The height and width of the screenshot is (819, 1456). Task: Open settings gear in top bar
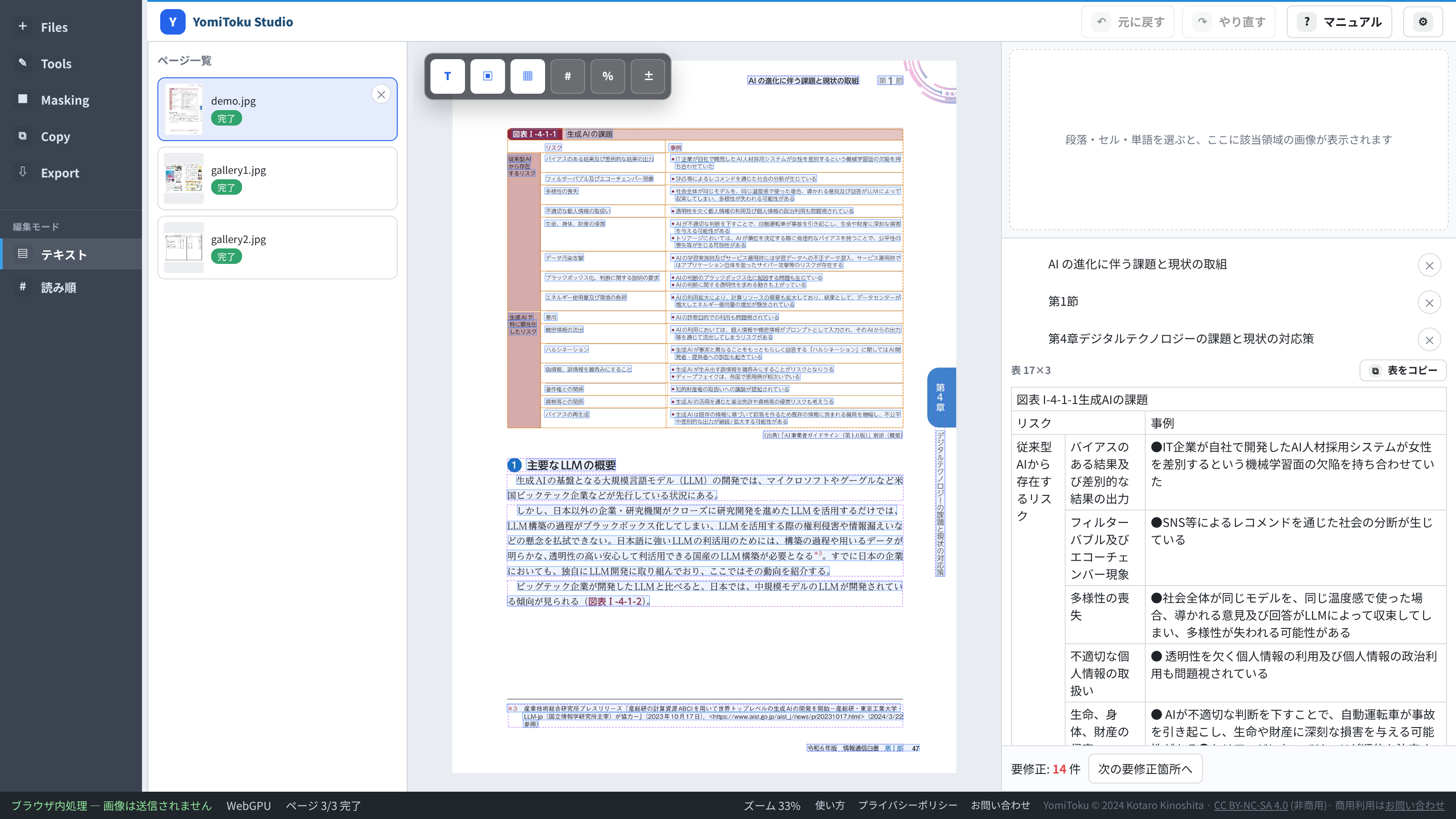pyautogui.click(x=1423, y=22)
